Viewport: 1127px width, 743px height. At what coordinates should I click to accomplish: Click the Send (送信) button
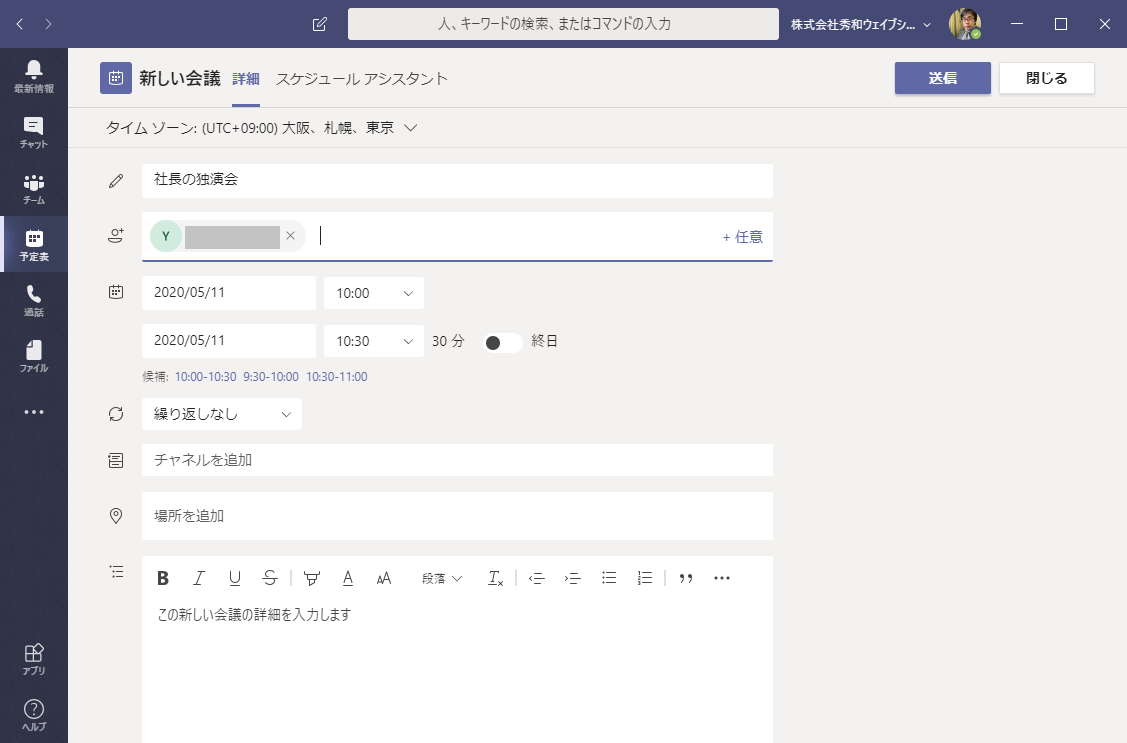click(942, 78)
